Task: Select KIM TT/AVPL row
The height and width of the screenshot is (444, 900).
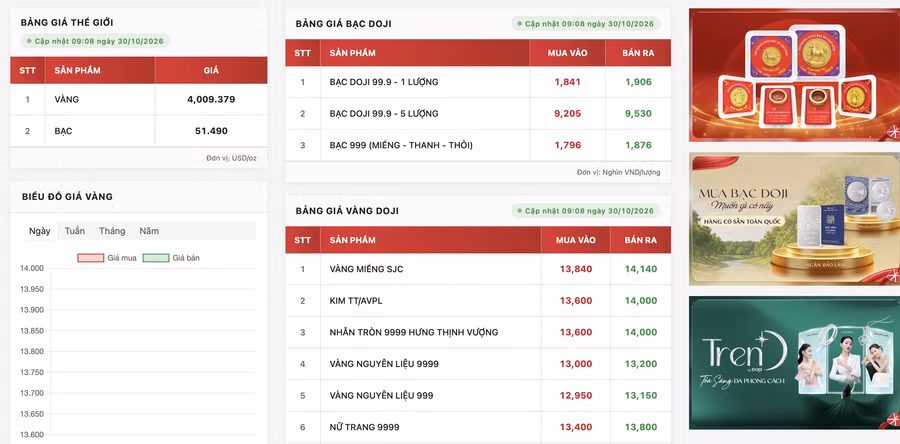Action: point(478,301)
